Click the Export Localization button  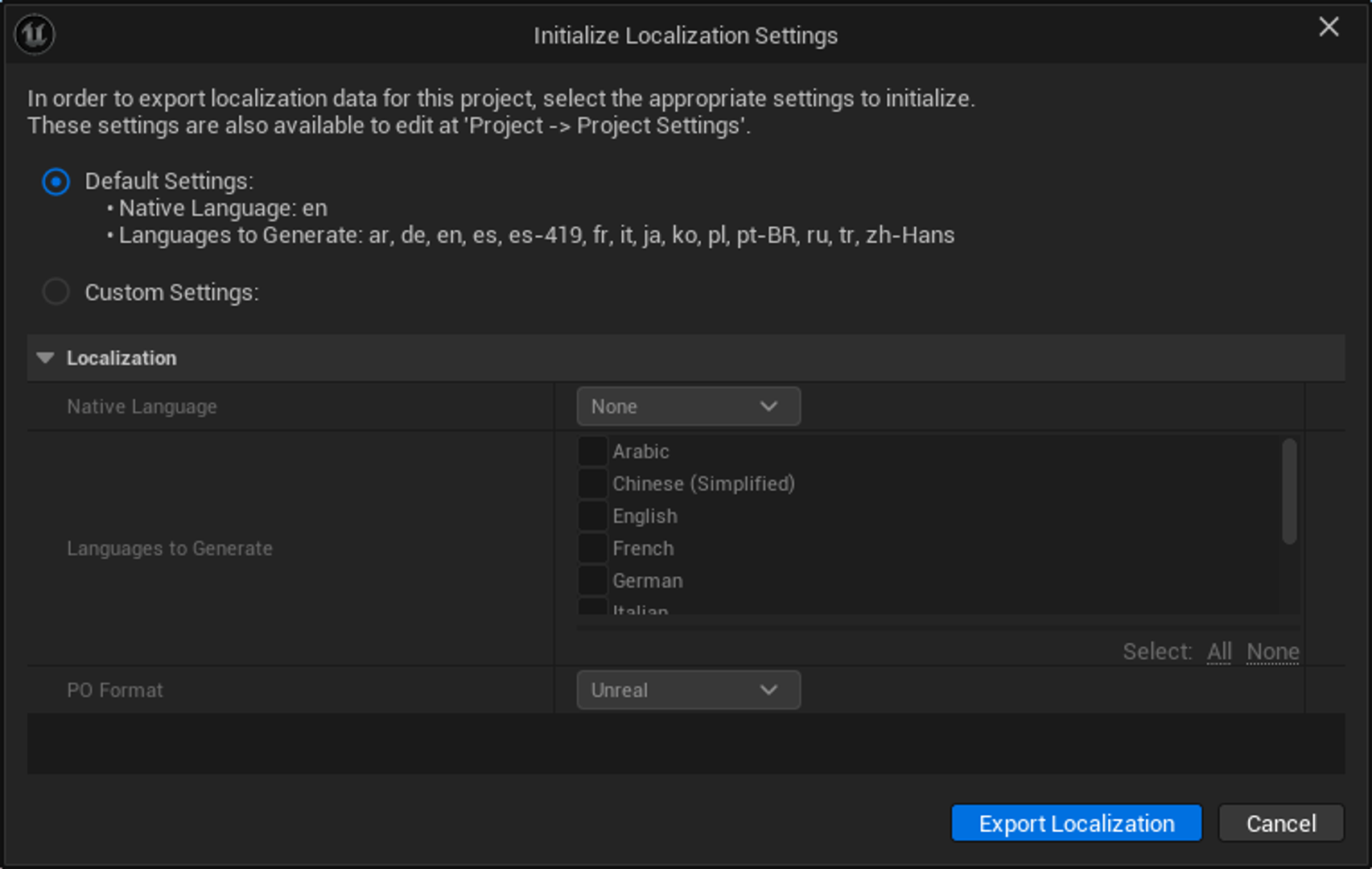(1077, 823)
